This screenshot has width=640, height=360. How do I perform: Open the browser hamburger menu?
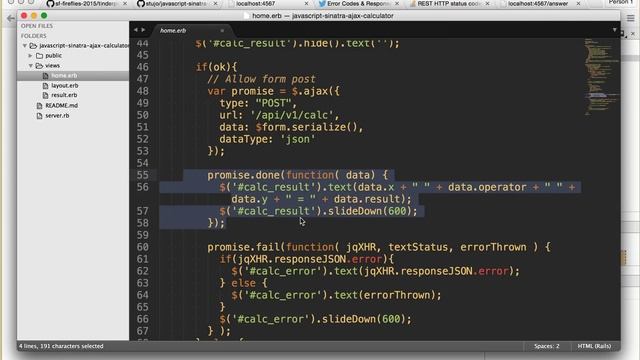tap(631, 18)
